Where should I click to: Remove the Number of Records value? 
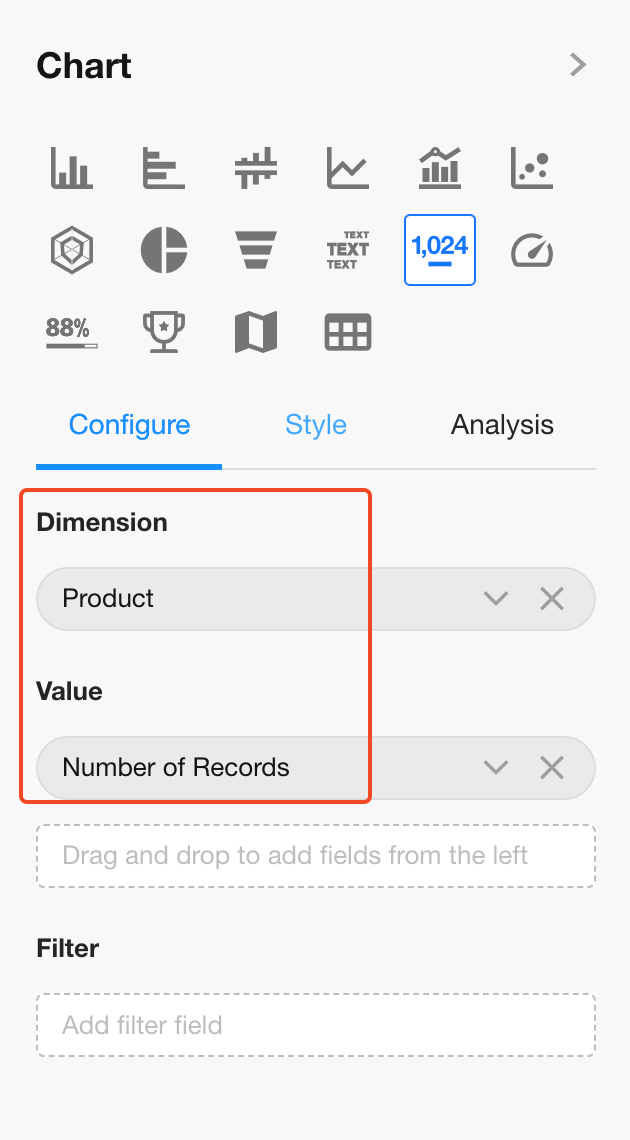552,768
